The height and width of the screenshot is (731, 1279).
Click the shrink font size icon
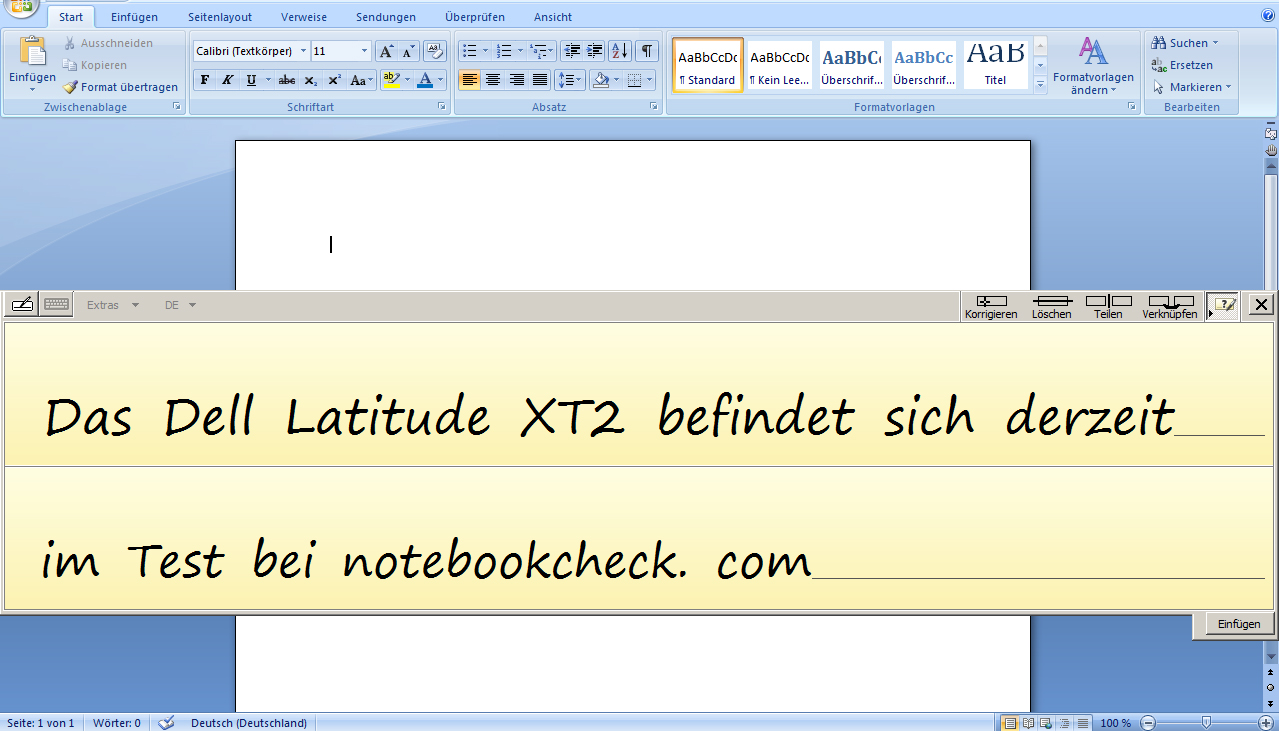tap(408, 51)
